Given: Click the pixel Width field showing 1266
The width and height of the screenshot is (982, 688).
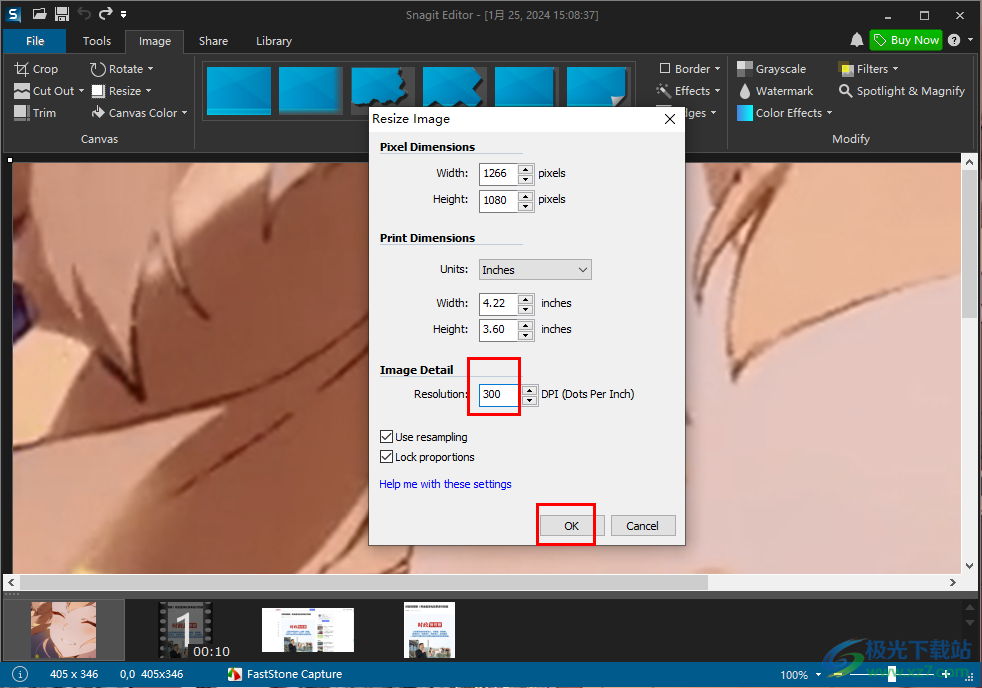Looking at the screenshot, I should [499, 173].
